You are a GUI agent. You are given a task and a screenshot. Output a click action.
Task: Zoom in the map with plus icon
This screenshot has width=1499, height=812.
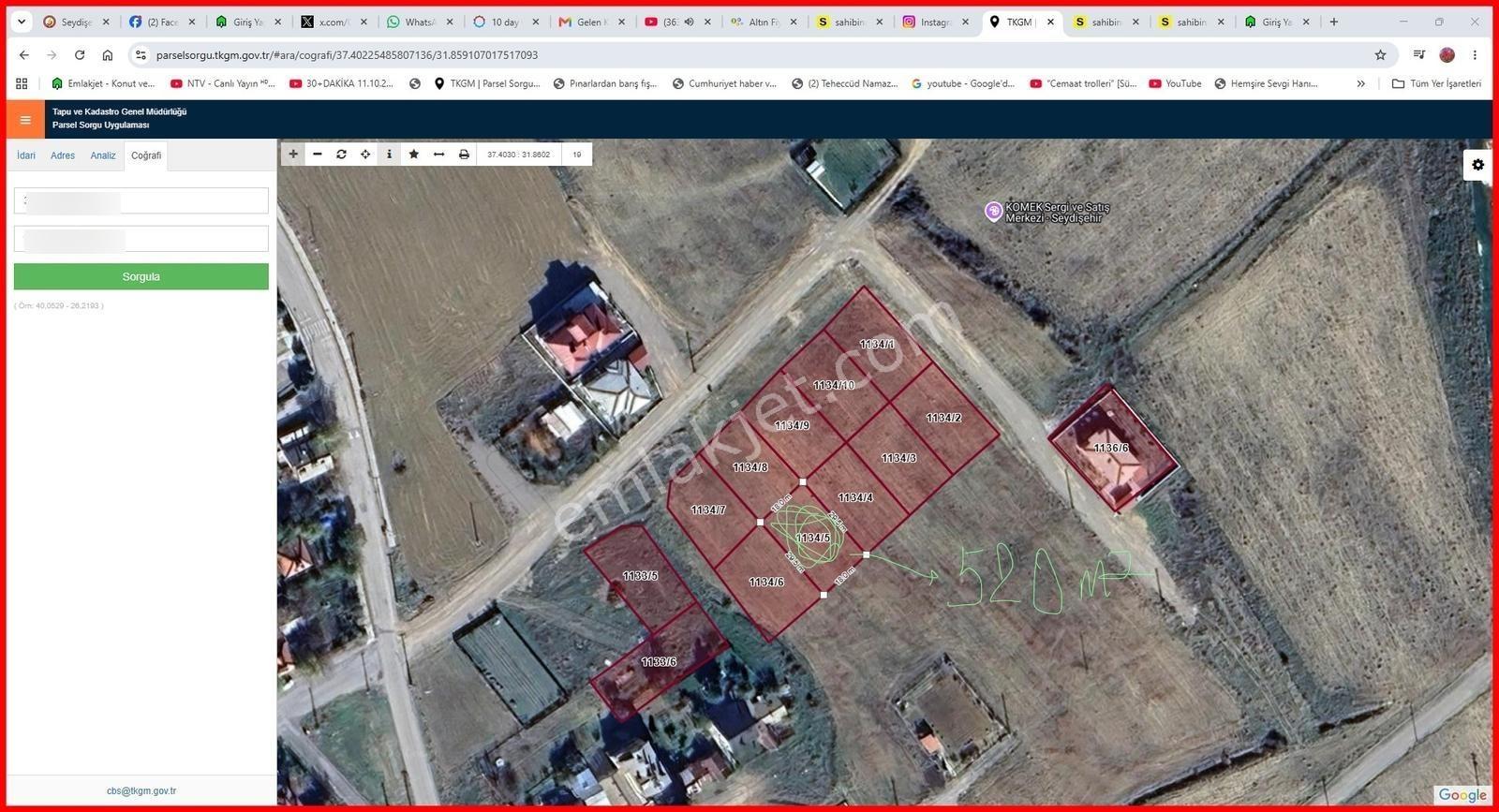[293, 155]
